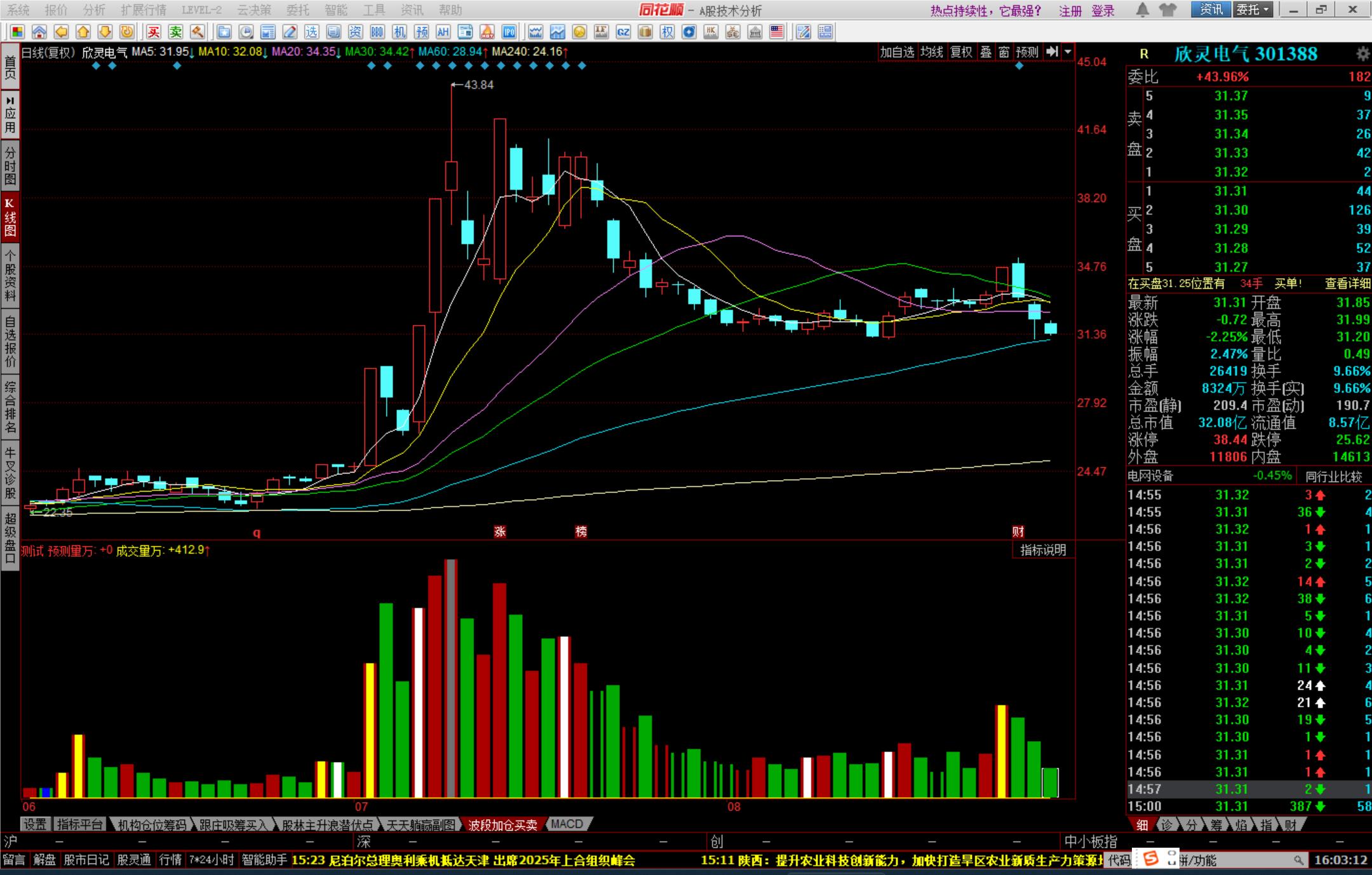This screenshot has width=1372, height=875.
Task: Toggle the 均线 moving average display
Action: [931, 52]
